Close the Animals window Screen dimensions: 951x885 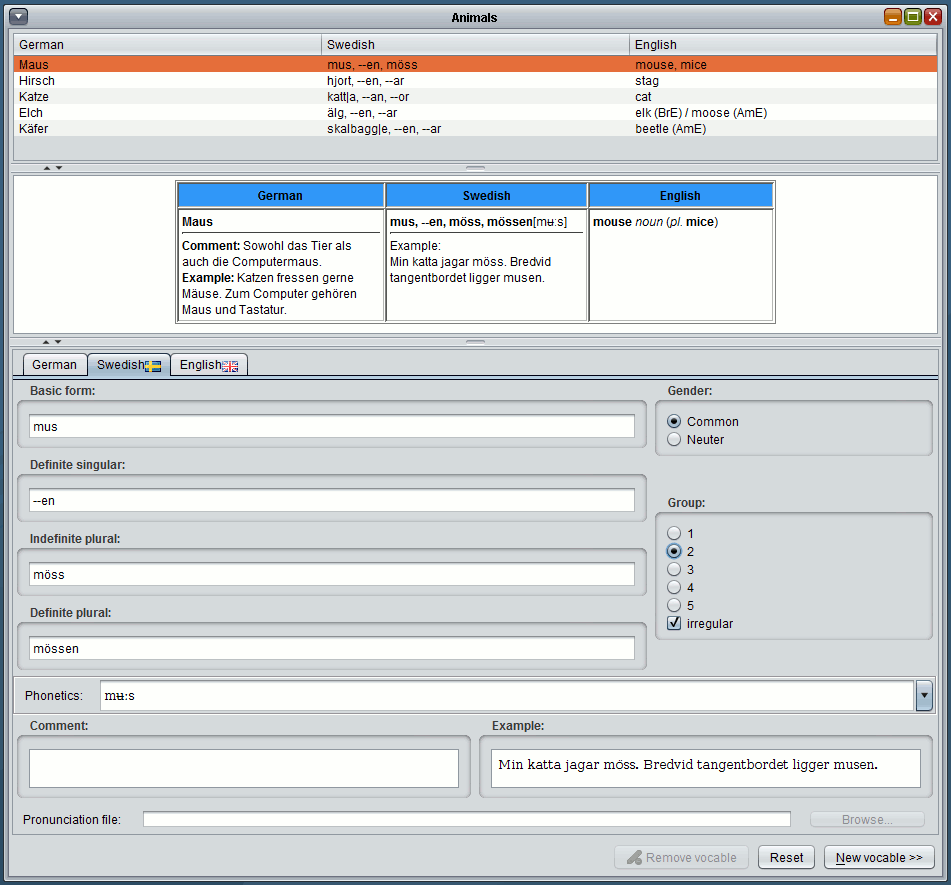click(x=933, y=17)
